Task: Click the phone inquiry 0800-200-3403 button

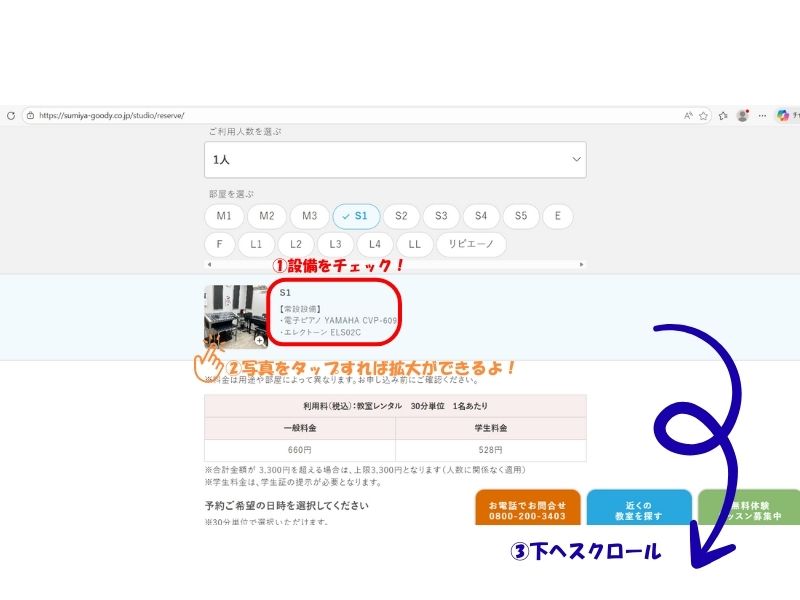Action: [x=527, y=510]
